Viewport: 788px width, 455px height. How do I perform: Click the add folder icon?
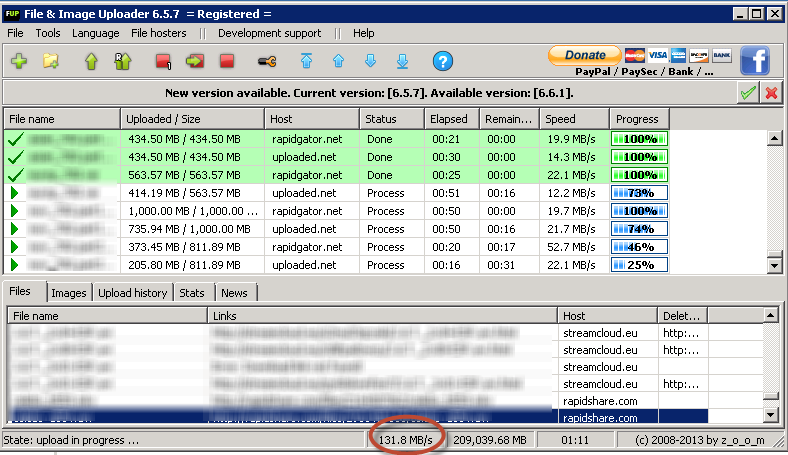coord(51,62)
